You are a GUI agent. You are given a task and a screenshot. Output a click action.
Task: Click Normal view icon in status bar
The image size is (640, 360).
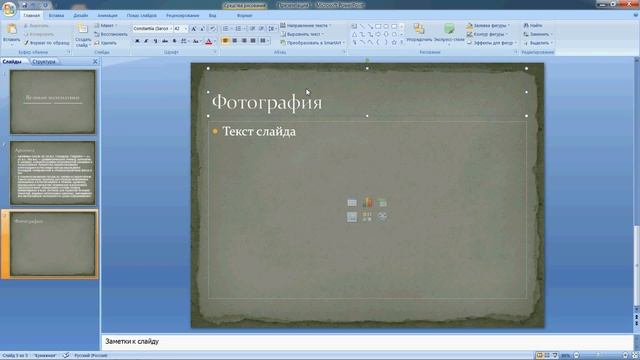539,356
